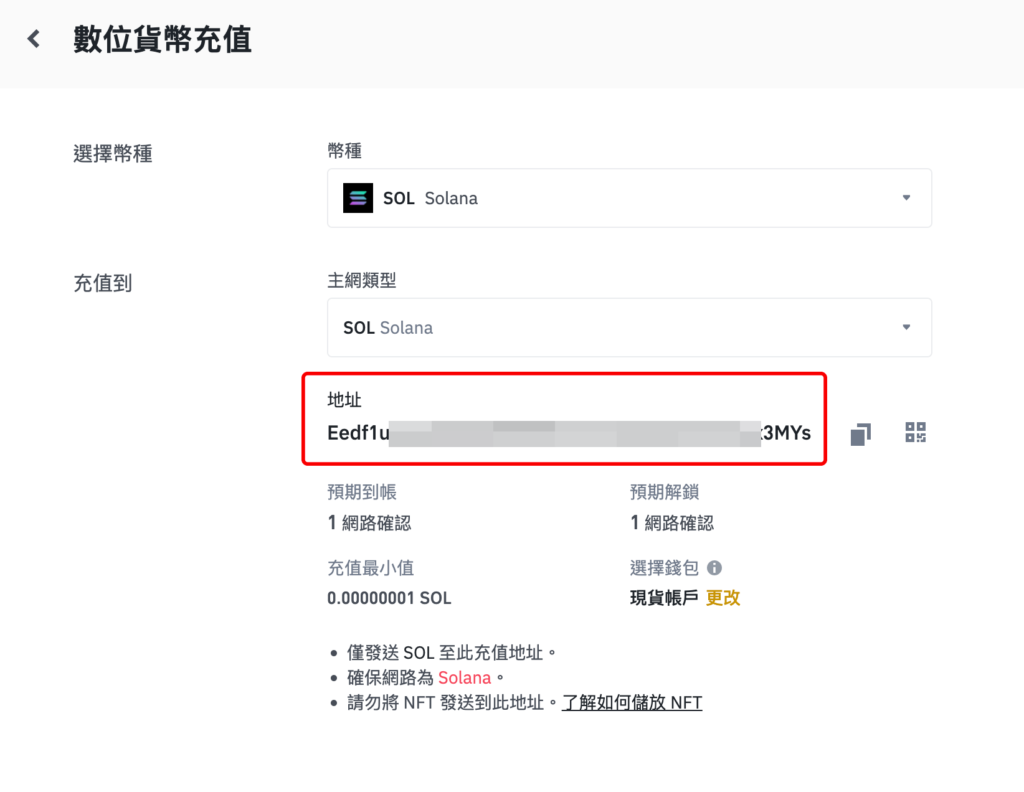The image size is (1024, 792).
Task: Click the 地址 field label
Action: (x=344, y=400)
